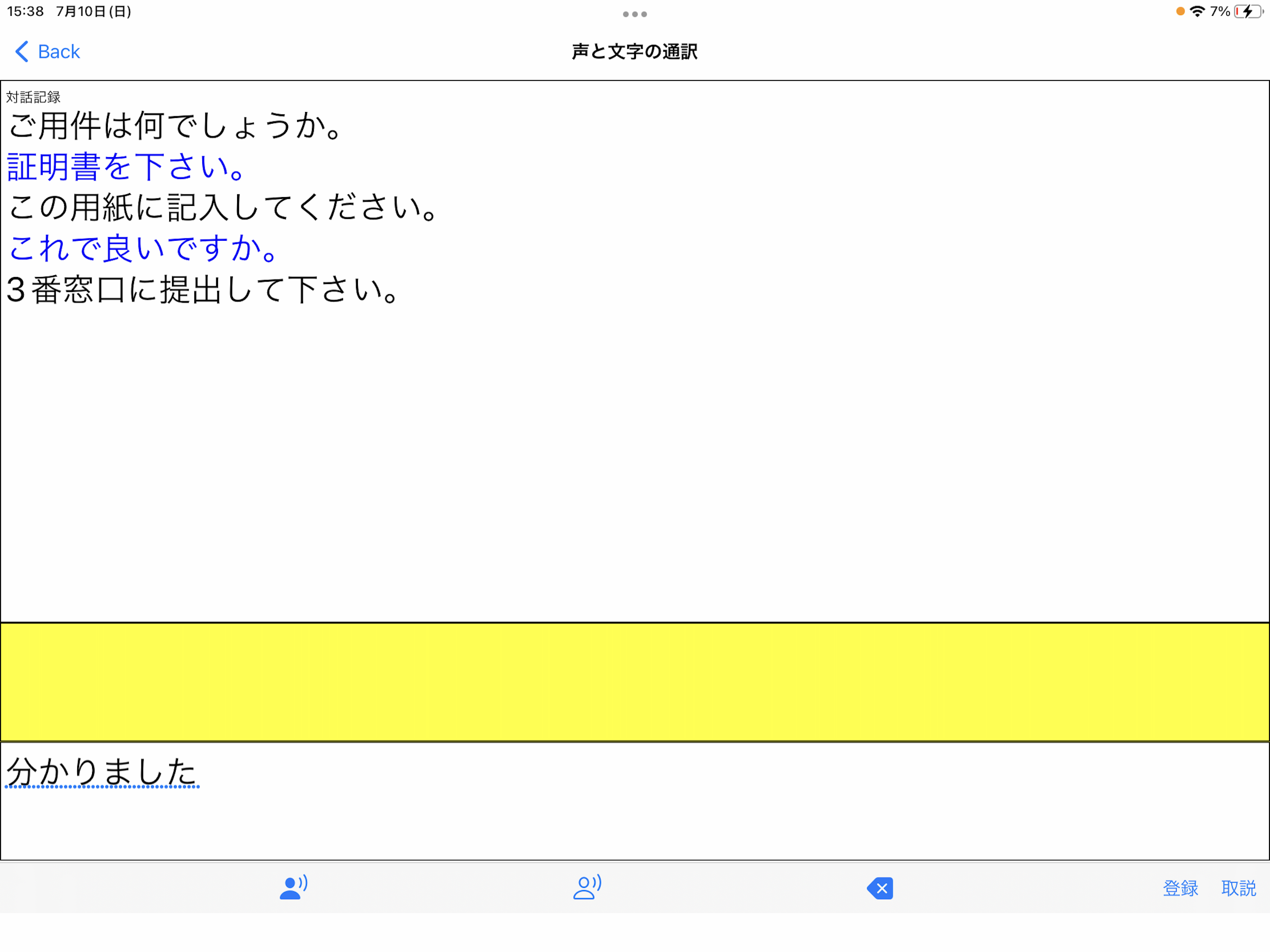Tap the orange microphone indicator dot
Viewport: 1270px width, 952px height.
[x=1180, y=12]
